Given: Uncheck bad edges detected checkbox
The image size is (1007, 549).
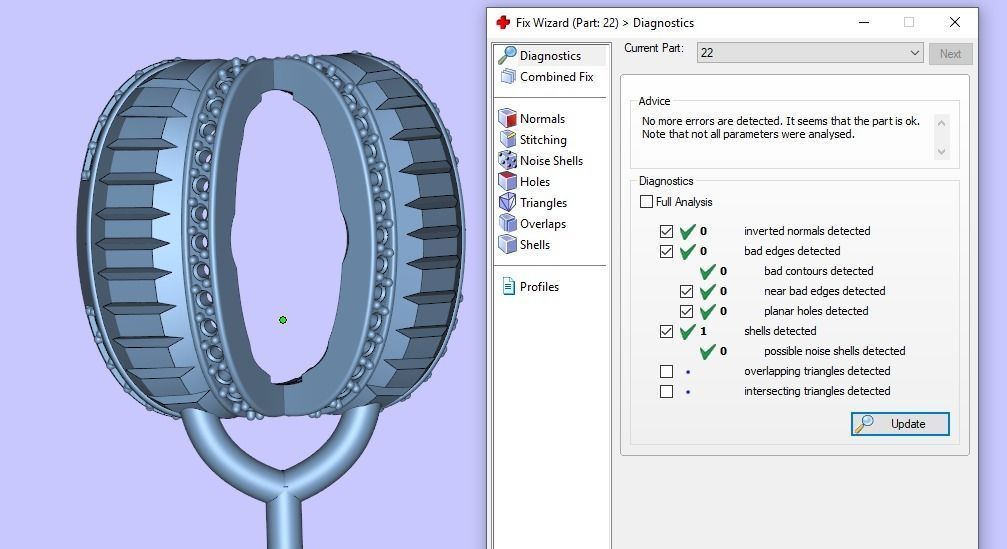Looking at the screenshot, I should tap(667, 251).
